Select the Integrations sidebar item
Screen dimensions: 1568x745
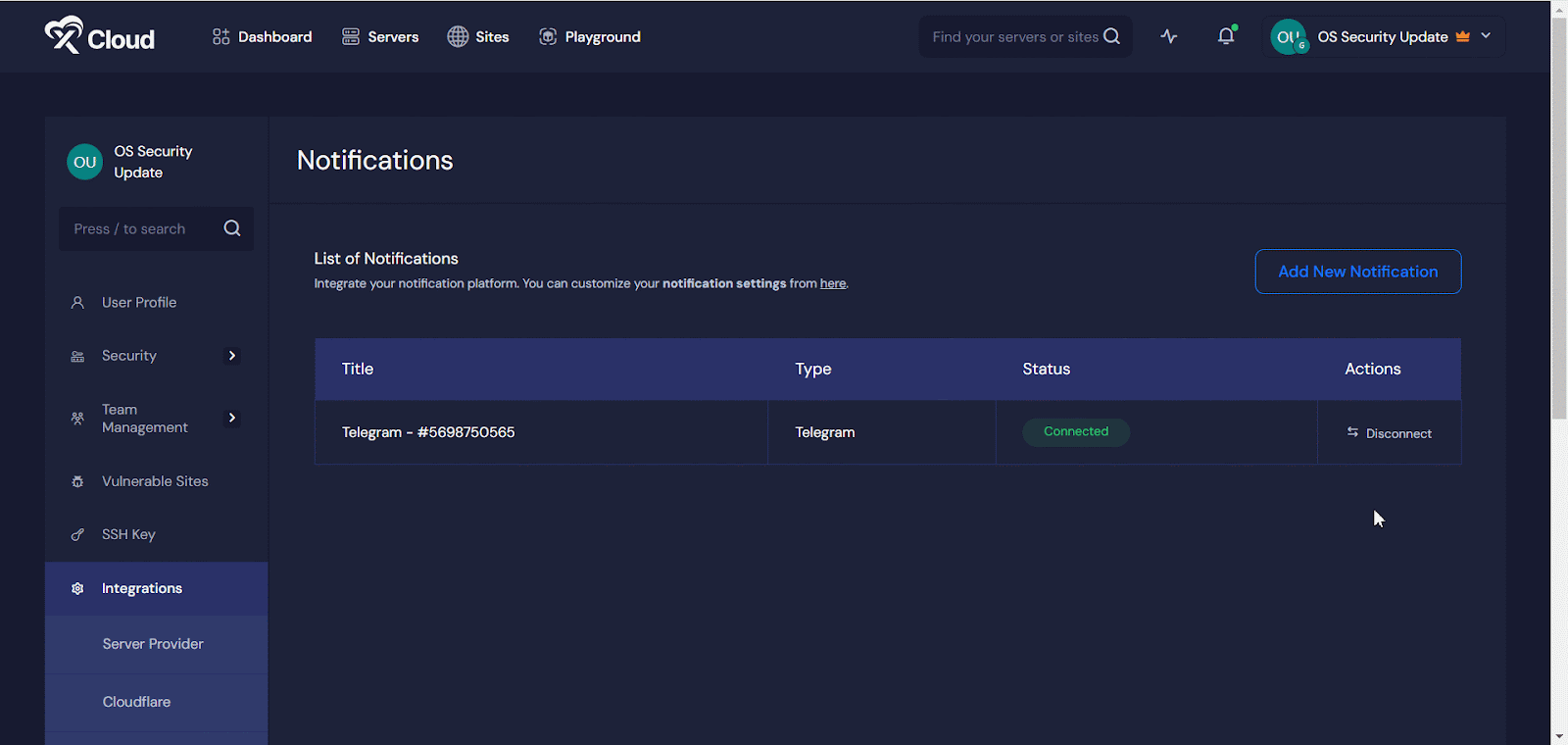[156, 588]
